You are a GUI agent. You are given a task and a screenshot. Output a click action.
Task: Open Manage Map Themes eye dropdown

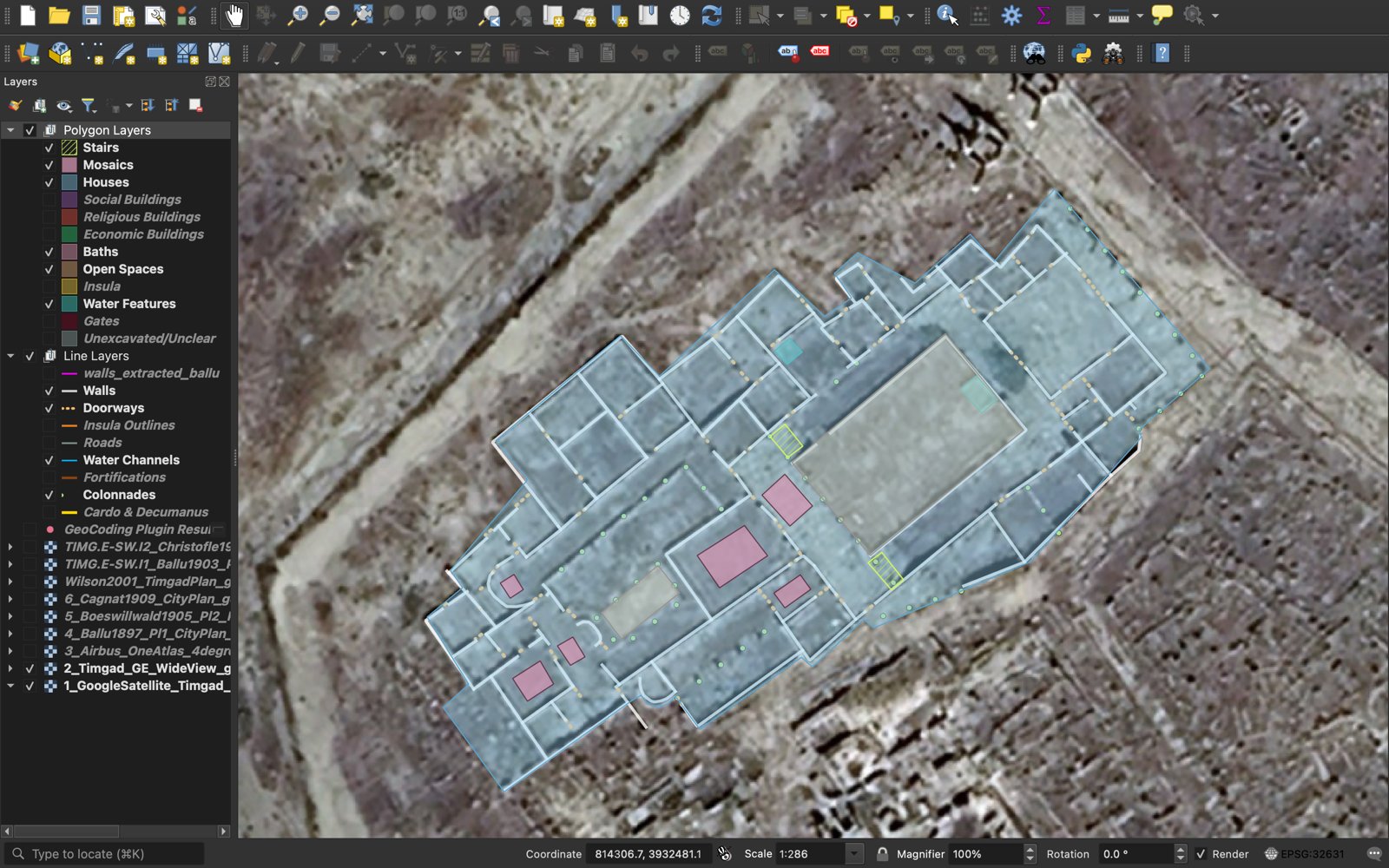tap(63, 105)
